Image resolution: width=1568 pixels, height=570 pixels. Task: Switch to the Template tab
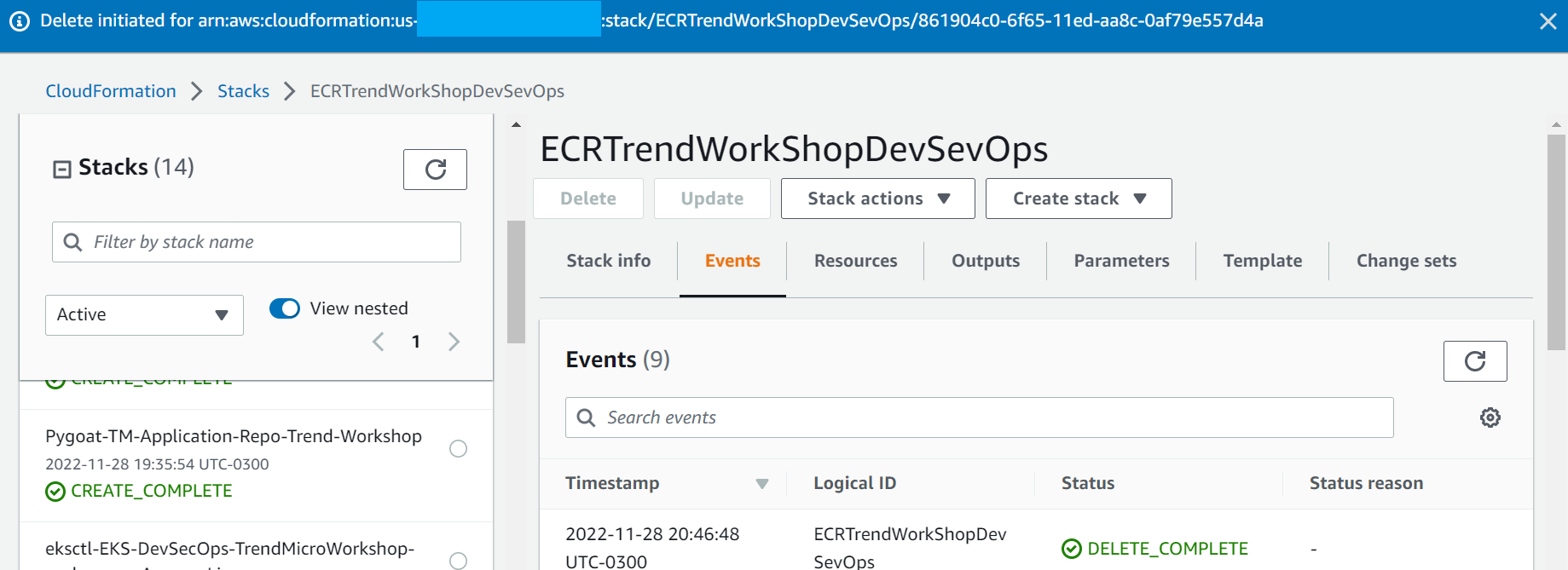coord(1263,261)
